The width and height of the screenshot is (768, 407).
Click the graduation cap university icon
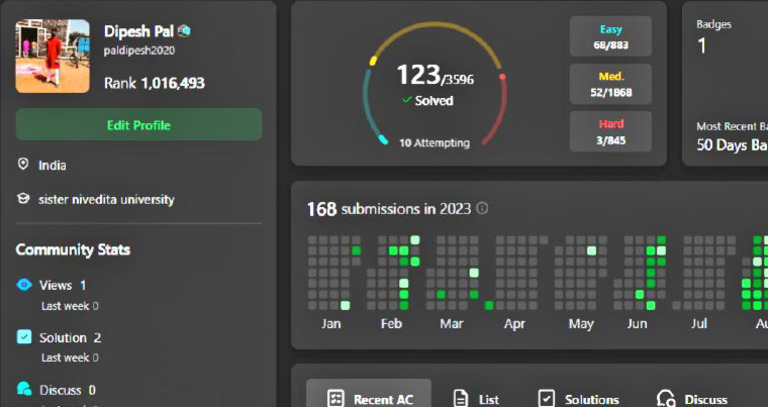pos(23,199)
